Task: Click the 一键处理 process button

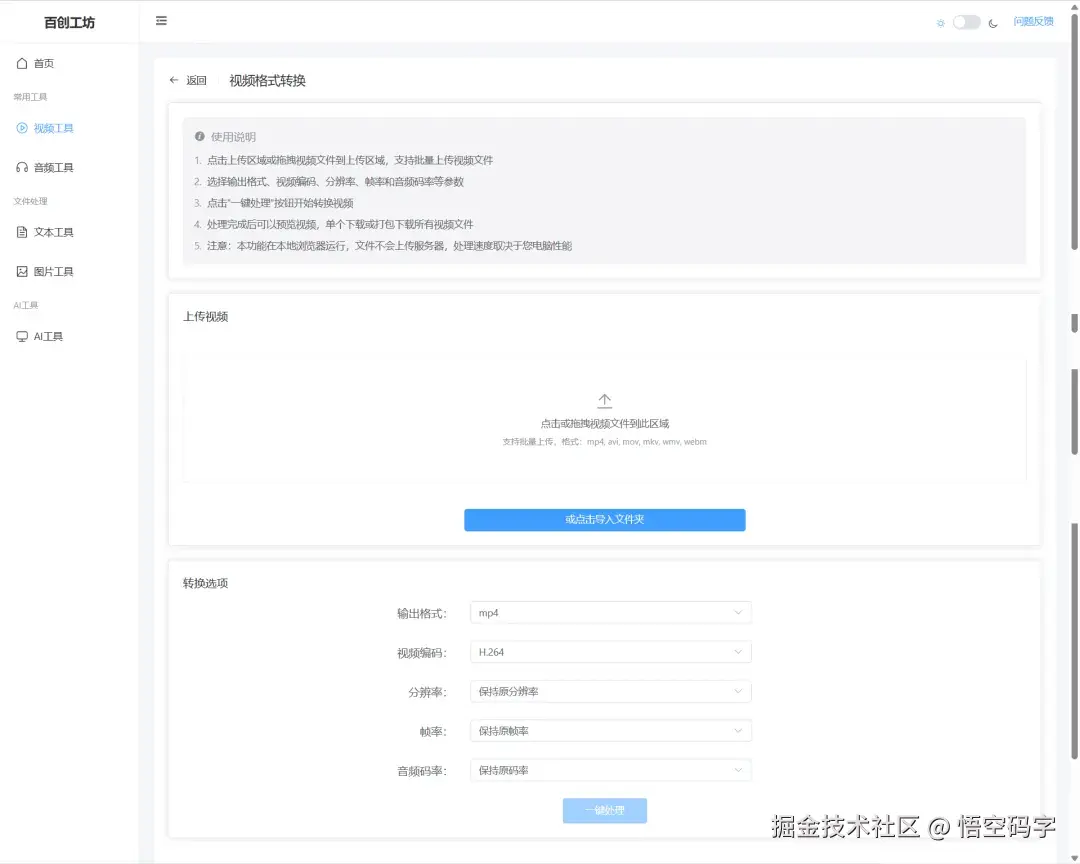Action: tap(604, 811)
